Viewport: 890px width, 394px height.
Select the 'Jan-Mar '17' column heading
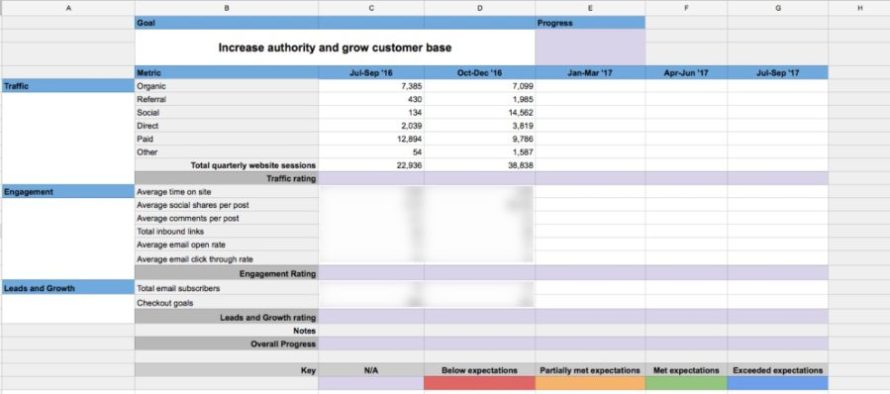click(x=590, y=73)
